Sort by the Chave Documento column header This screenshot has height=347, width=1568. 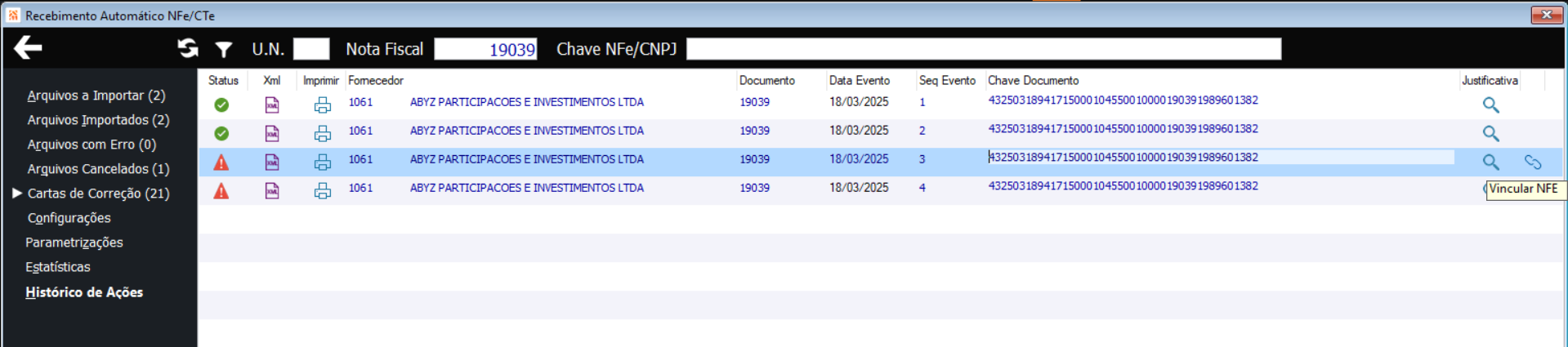(1034, 81)
